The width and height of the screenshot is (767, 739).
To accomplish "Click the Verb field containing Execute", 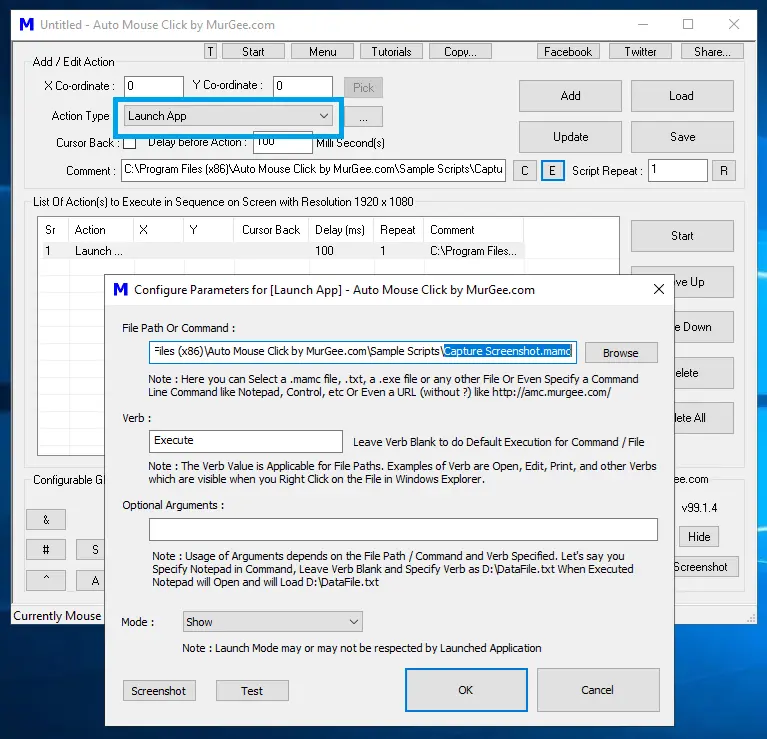I will coord(246,441).
